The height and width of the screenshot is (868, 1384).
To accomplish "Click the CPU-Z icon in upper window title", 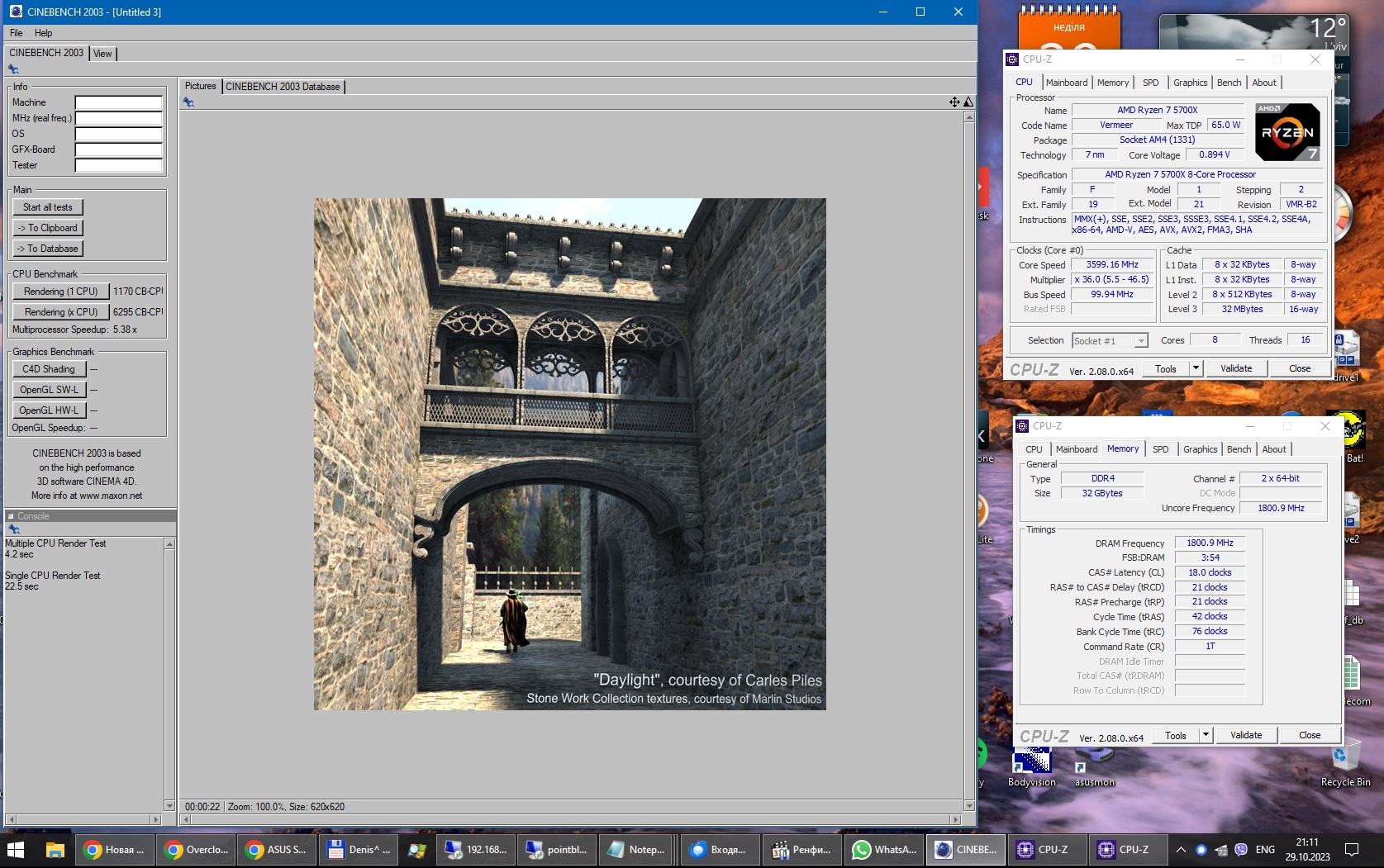I will (x=1012, y=59).
